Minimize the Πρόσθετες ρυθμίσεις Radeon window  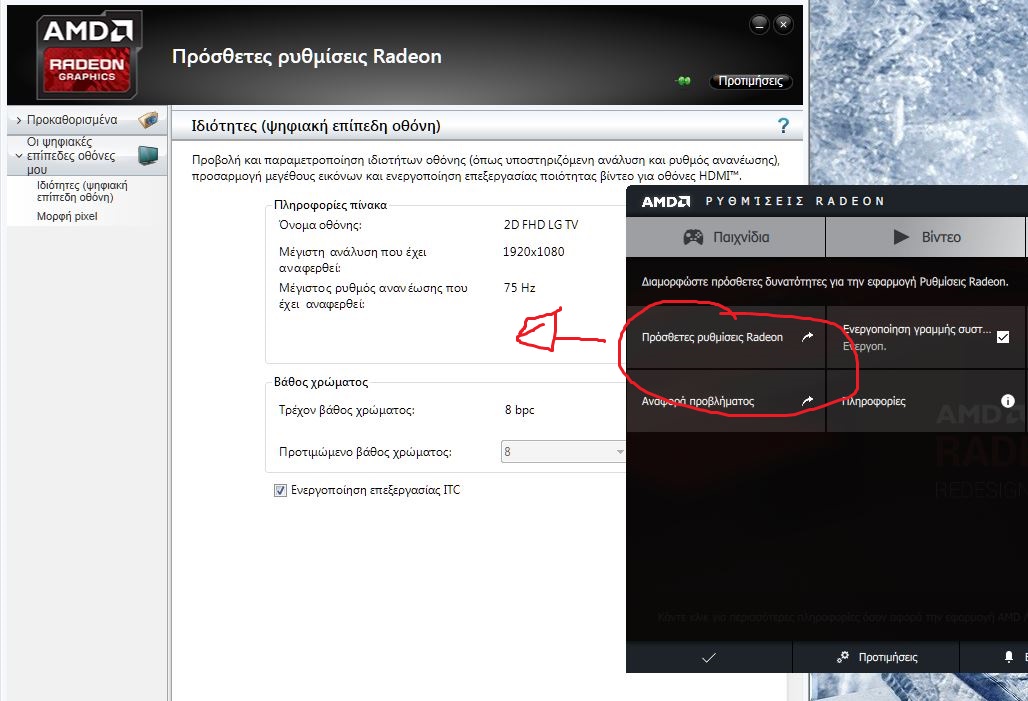point(759,25)
